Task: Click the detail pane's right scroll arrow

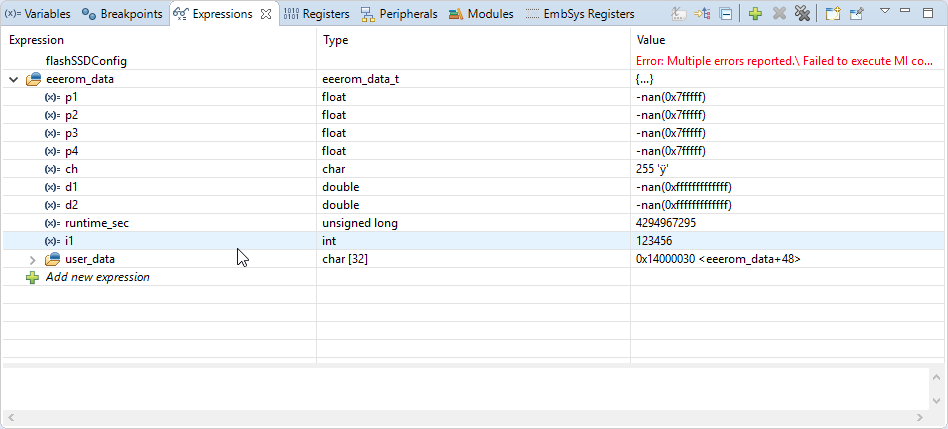Action: [920, 417]
